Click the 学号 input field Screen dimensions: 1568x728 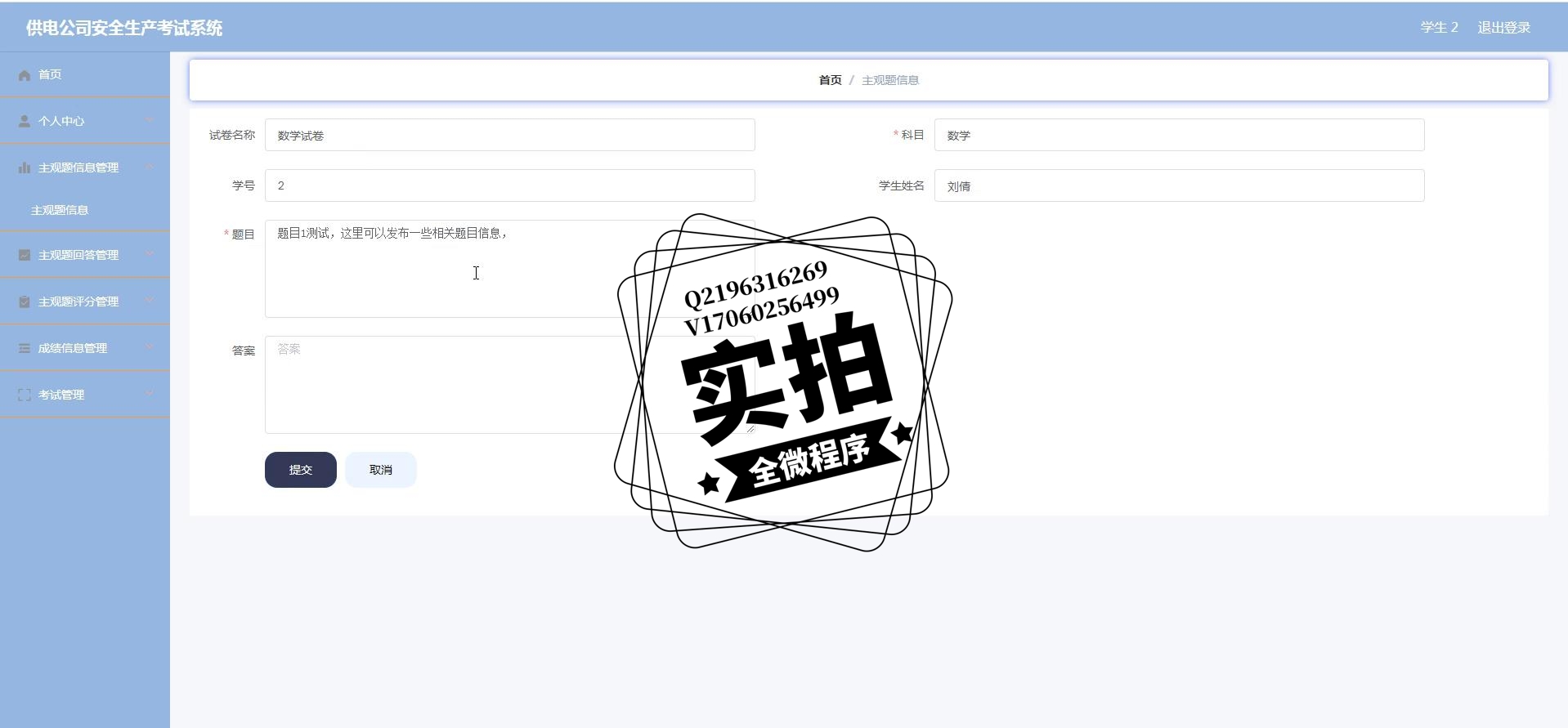(x=510, y=185)
